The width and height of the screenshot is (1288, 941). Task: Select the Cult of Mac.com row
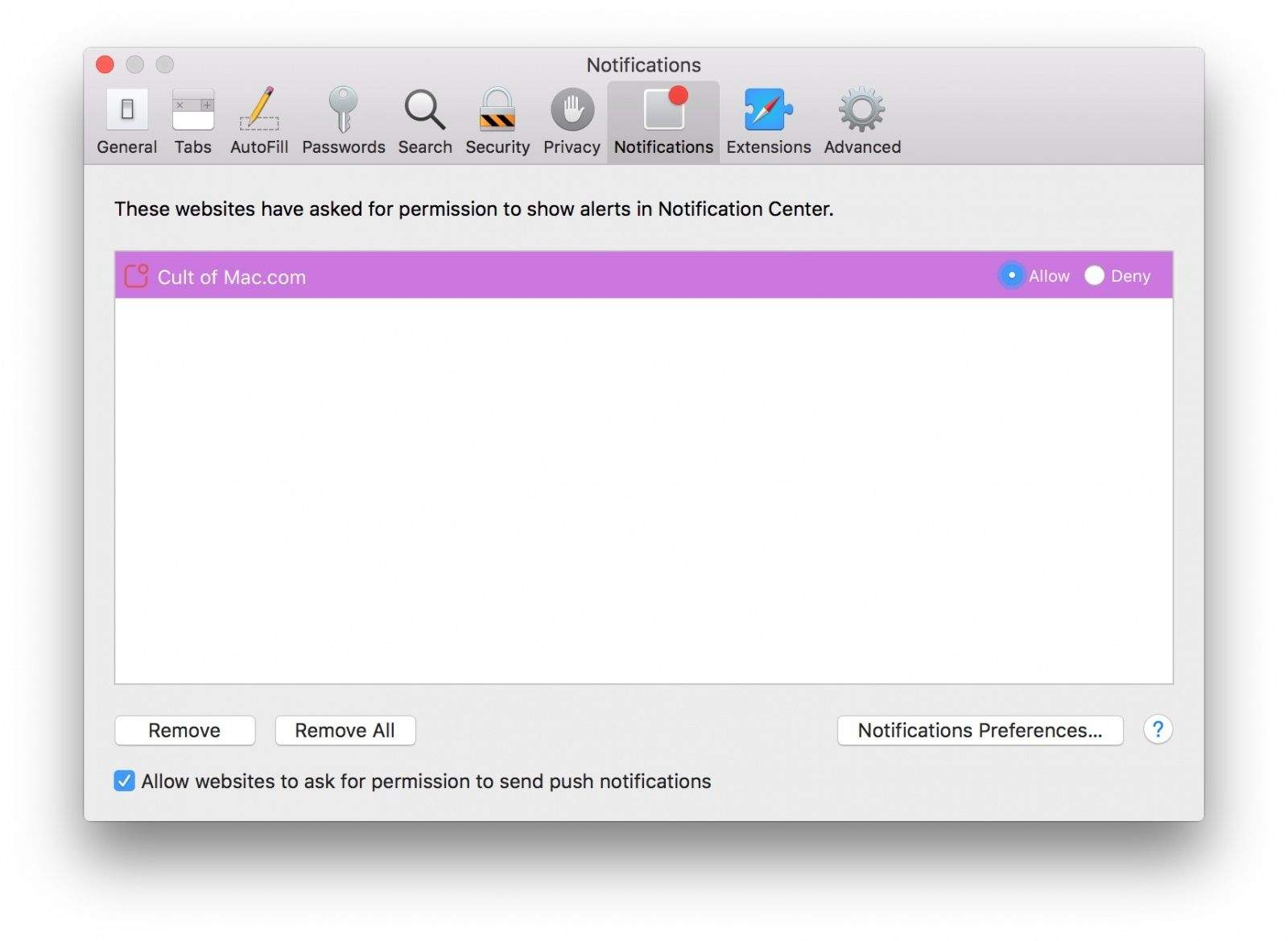pyautogui.click(x=563, y=276)
